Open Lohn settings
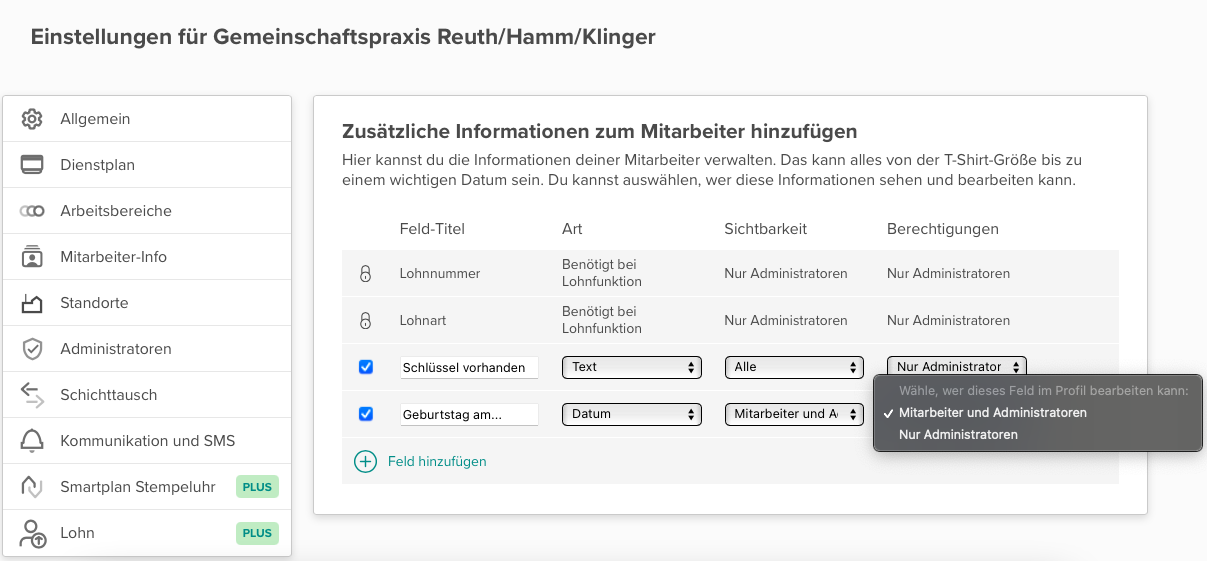This screenshot has width=1207, height=561. (x=147, y=533)
